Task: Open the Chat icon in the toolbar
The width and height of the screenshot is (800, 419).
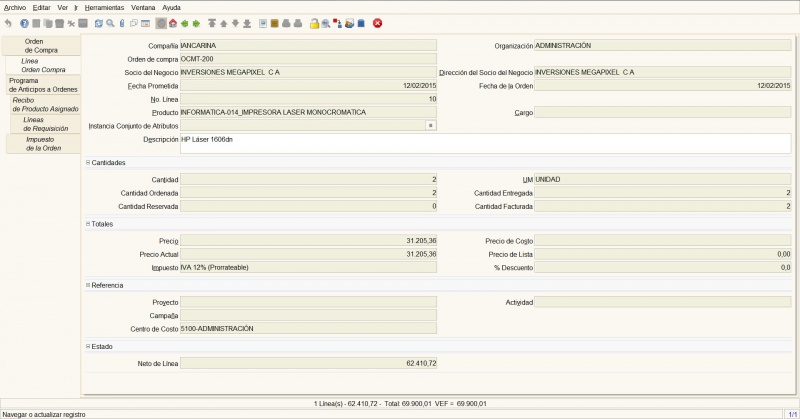Action: (x=134, y=23)
